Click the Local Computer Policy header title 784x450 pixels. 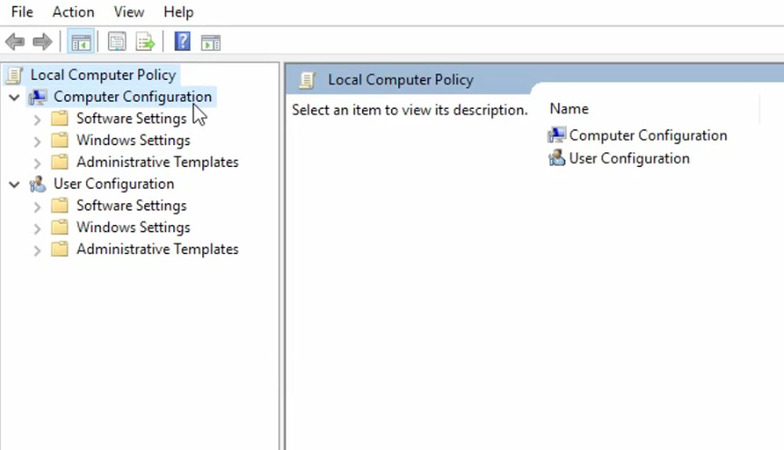[400, 80]
